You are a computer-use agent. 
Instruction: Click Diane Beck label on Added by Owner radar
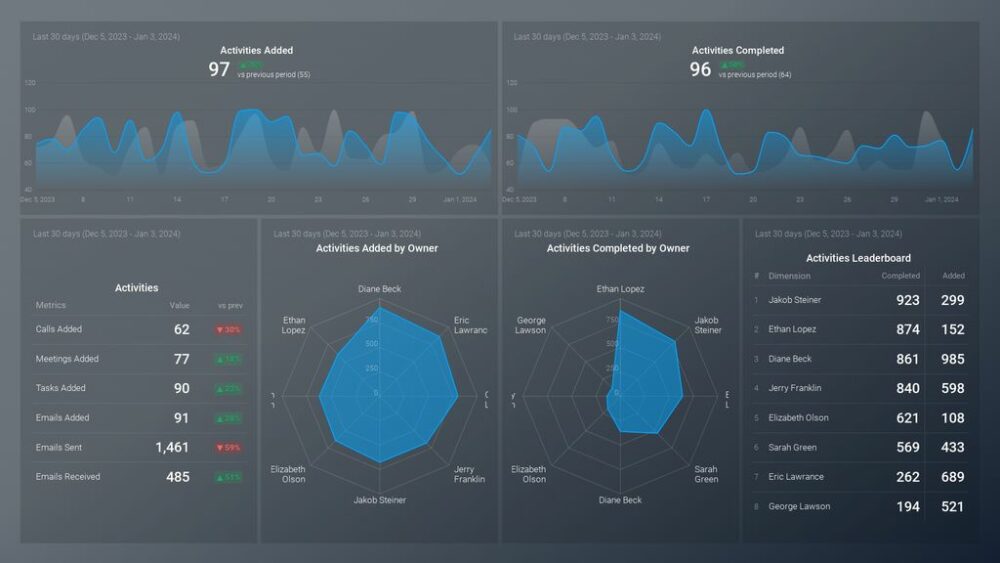point(379,289)
